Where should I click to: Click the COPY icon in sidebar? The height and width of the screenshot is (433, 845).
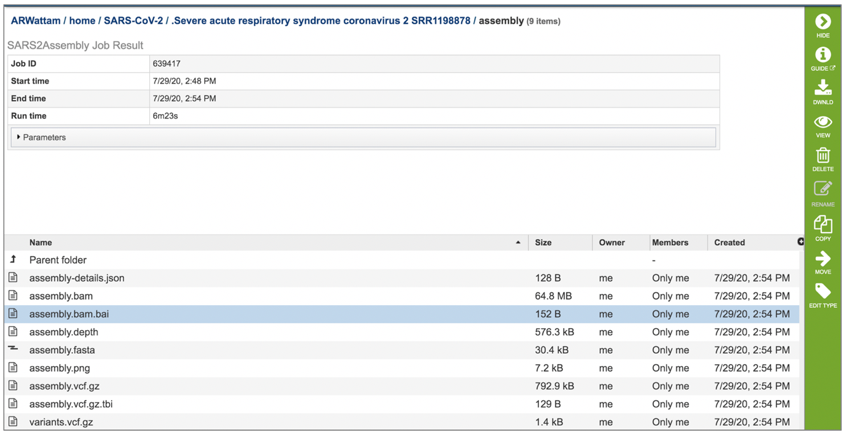[822, 224]
